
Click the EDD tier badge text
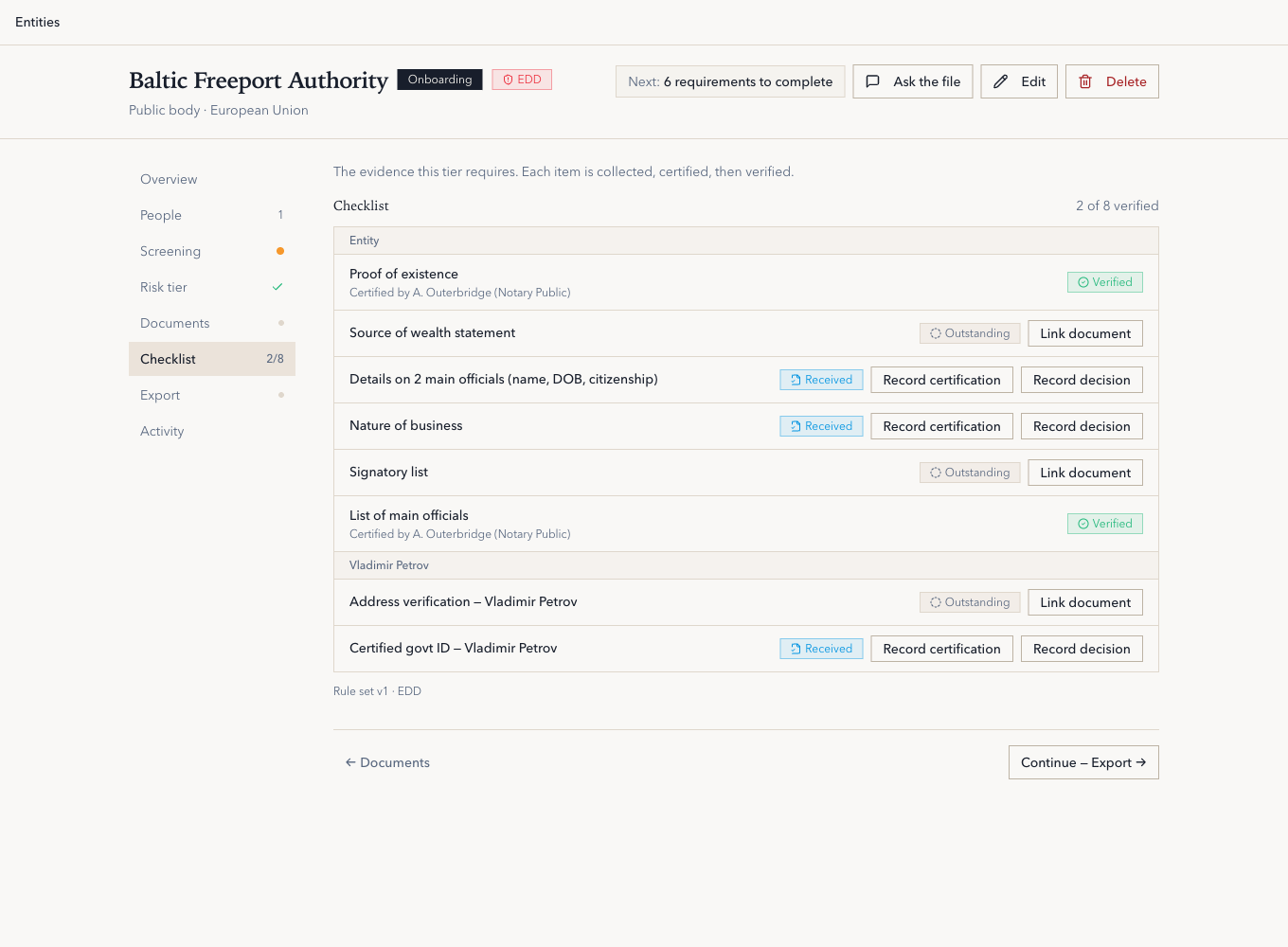(x=529, y=80)
